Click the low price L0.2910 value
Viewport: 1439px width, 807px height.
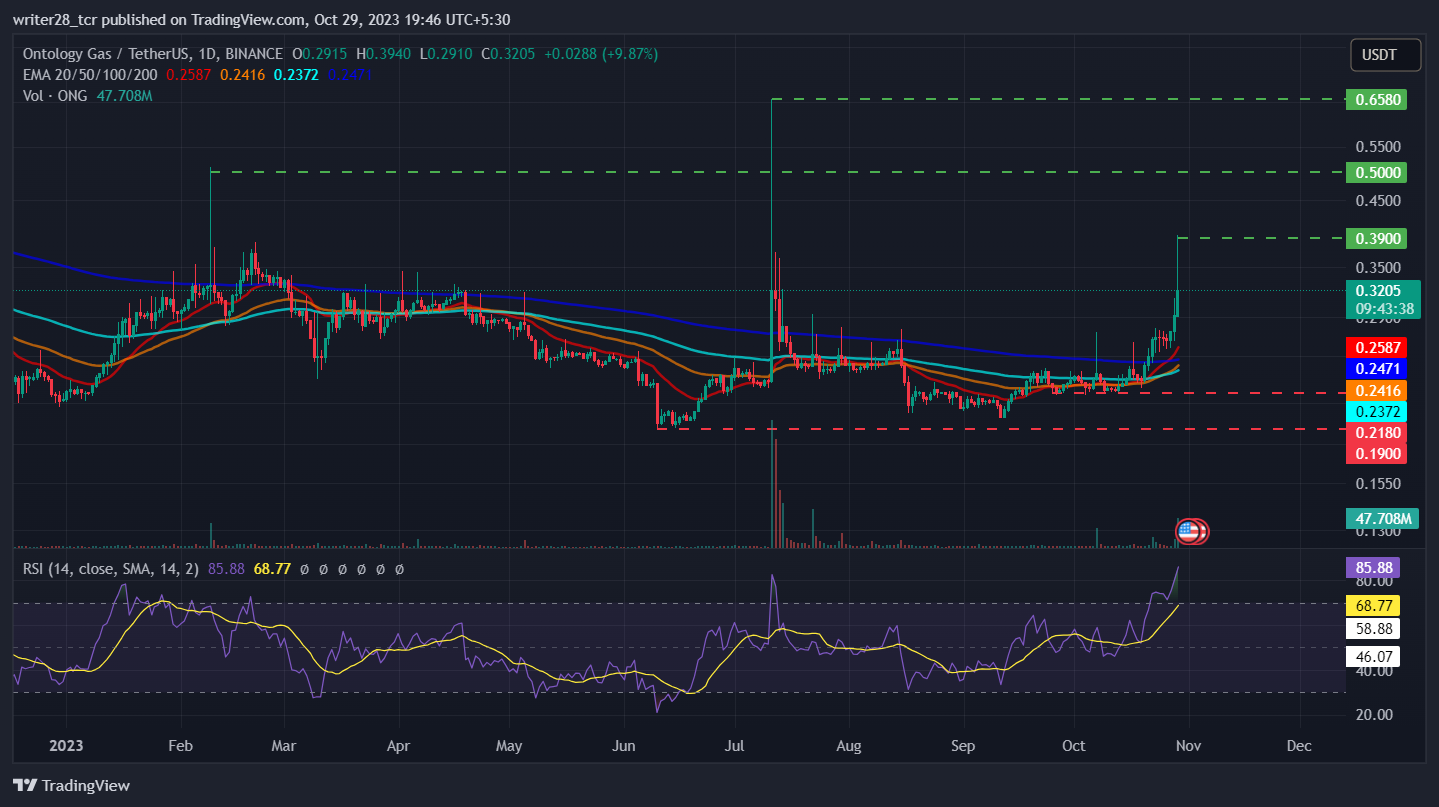[448, 54]
